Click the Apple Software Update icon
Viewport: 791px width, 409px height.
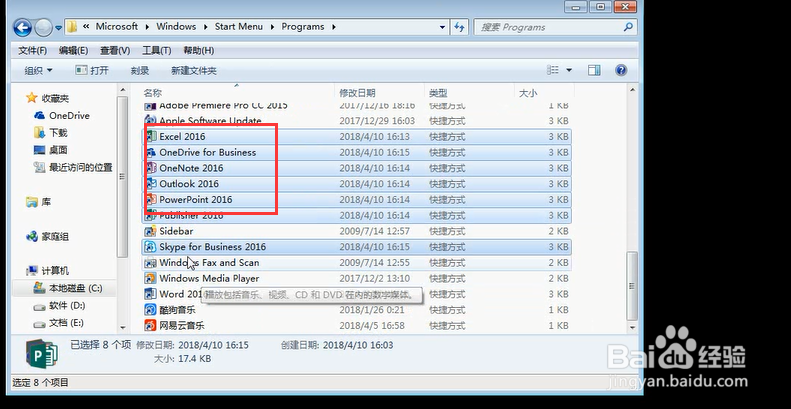pos(150,121)
